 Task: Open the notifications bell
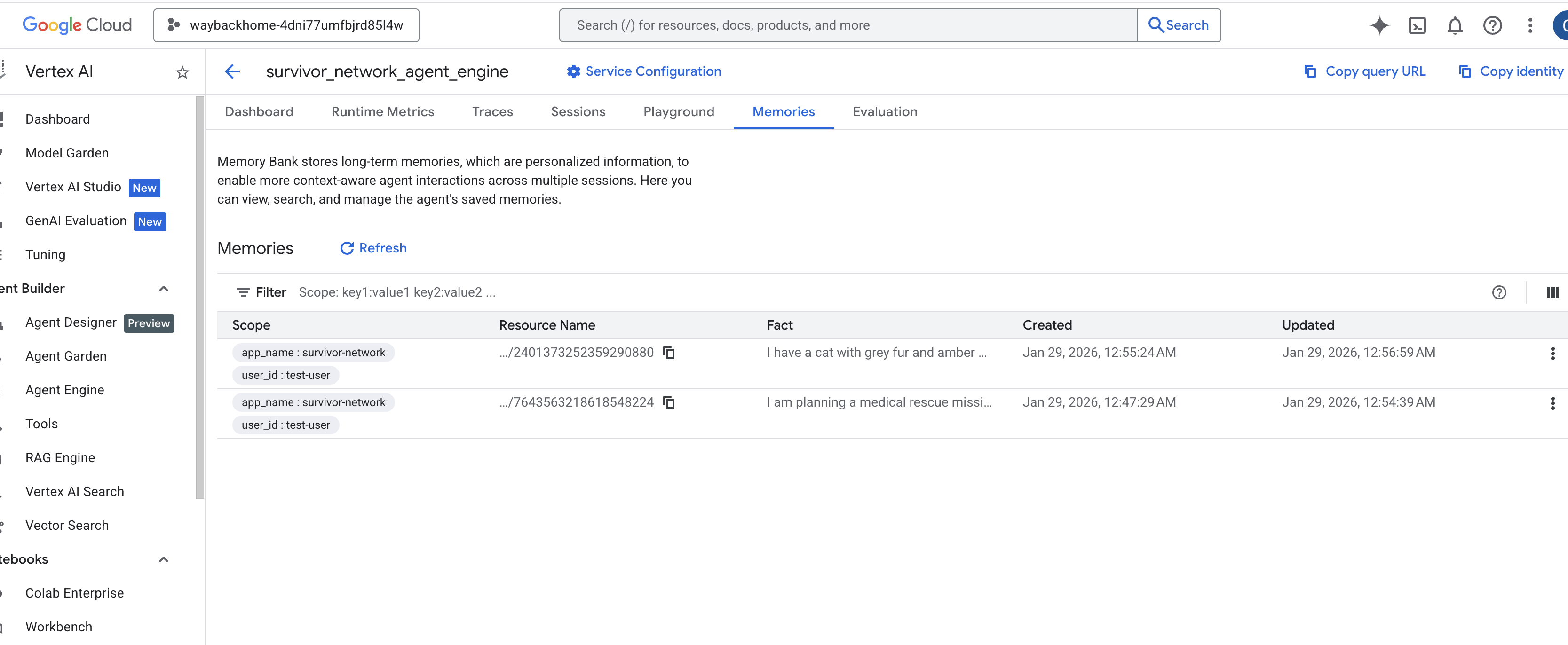[1455, 25]
